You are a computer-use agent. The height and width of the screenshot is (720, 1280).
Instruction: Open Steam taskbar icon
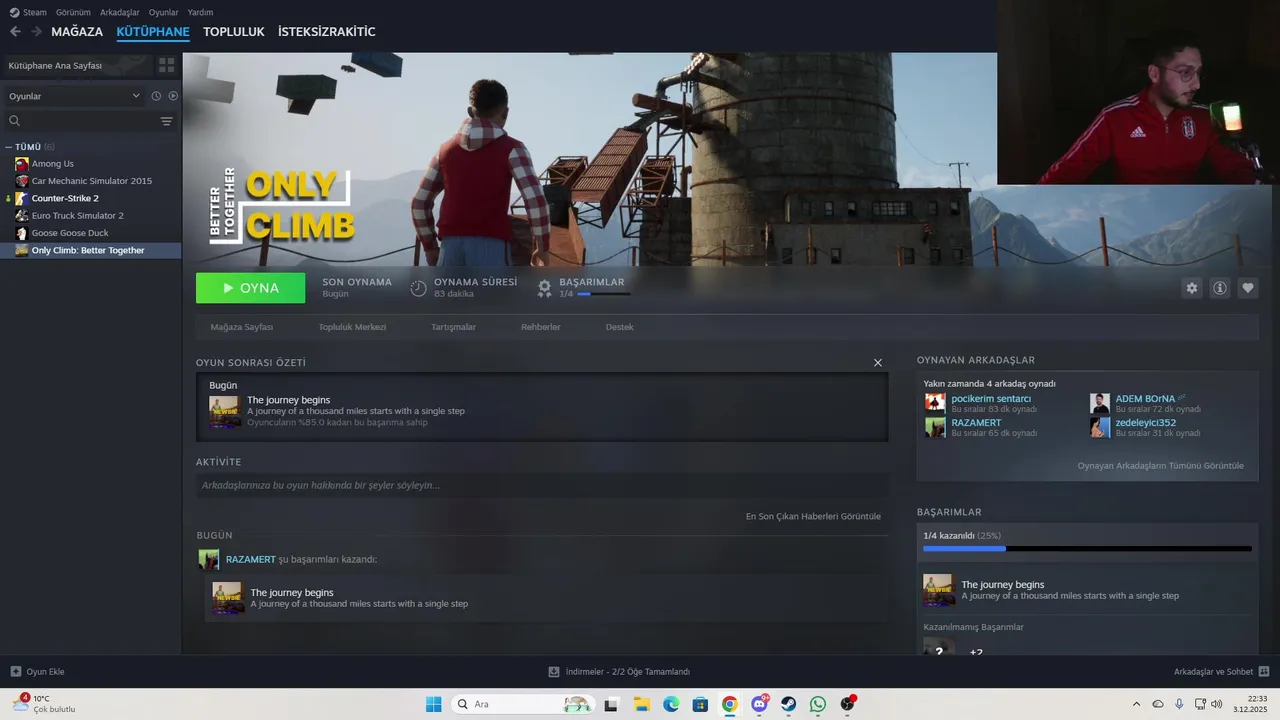tap(789, 704)
